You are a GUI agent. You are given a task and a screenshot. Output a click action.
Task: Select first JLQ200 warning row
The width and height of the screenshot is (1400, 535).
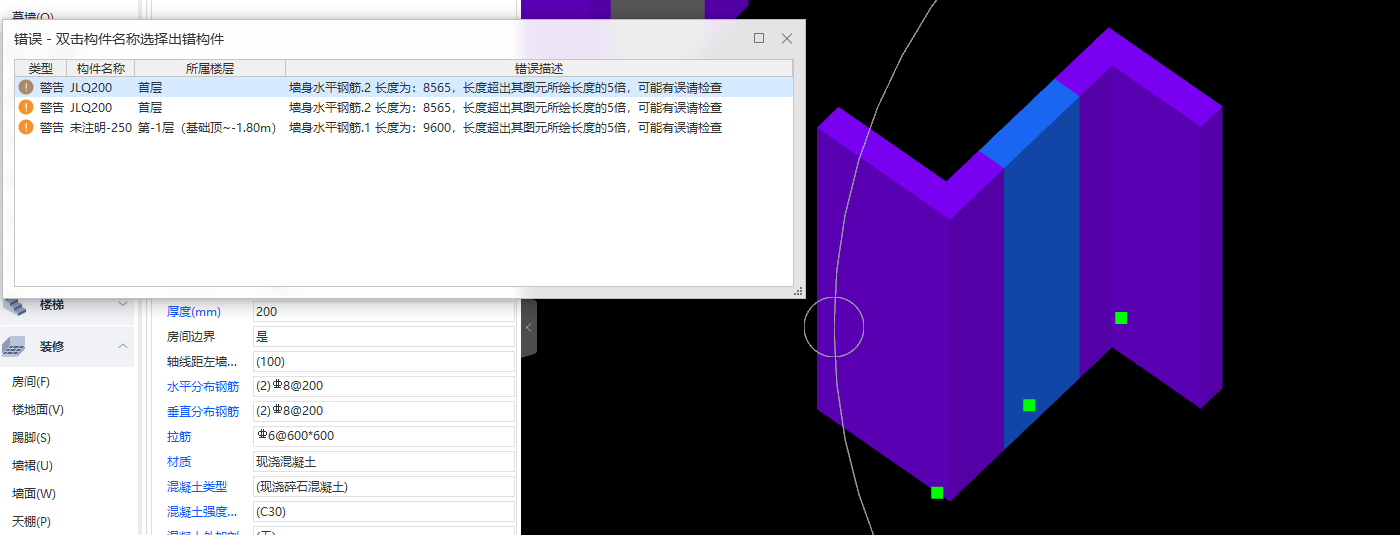click(x=404, y=87)
